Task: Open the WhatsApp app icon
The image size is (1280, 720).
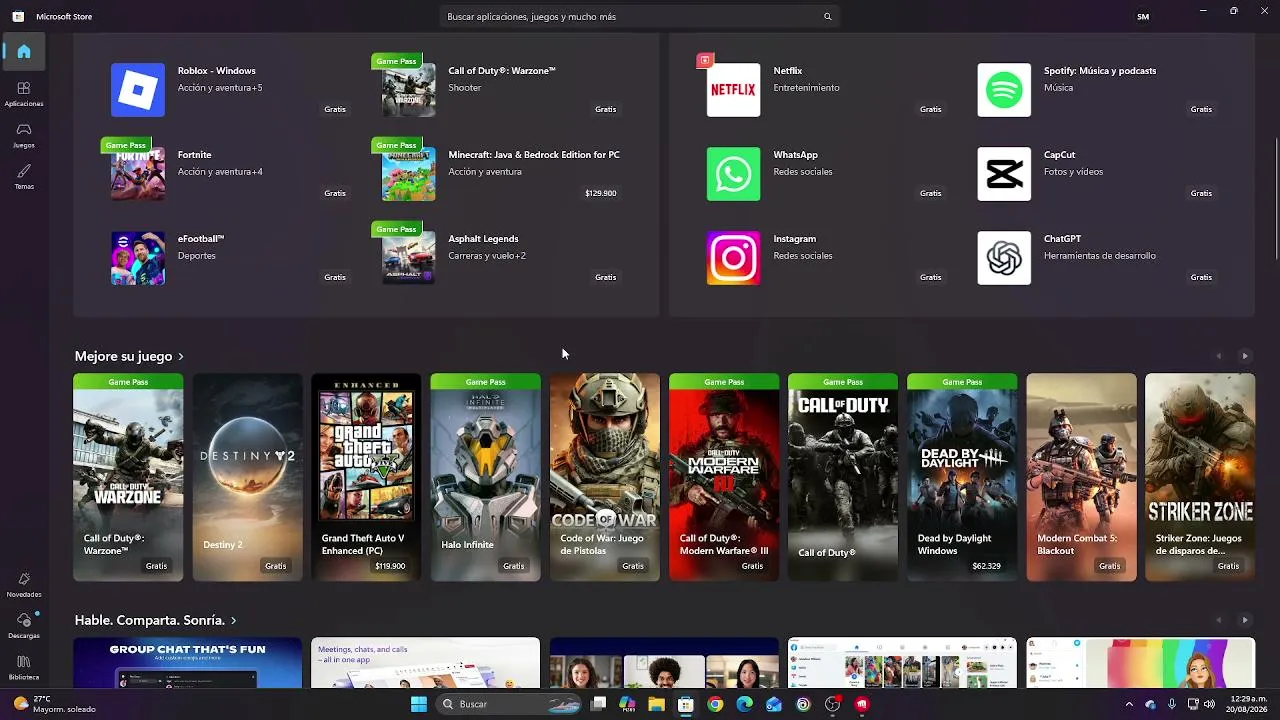Action: point(733,174)
